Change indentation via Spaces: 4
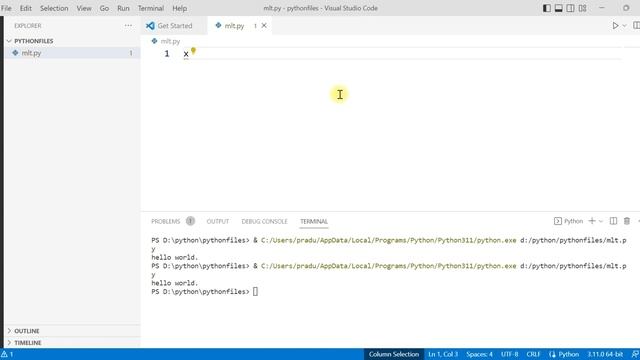640x360 pixels. (x=479, y=354)
